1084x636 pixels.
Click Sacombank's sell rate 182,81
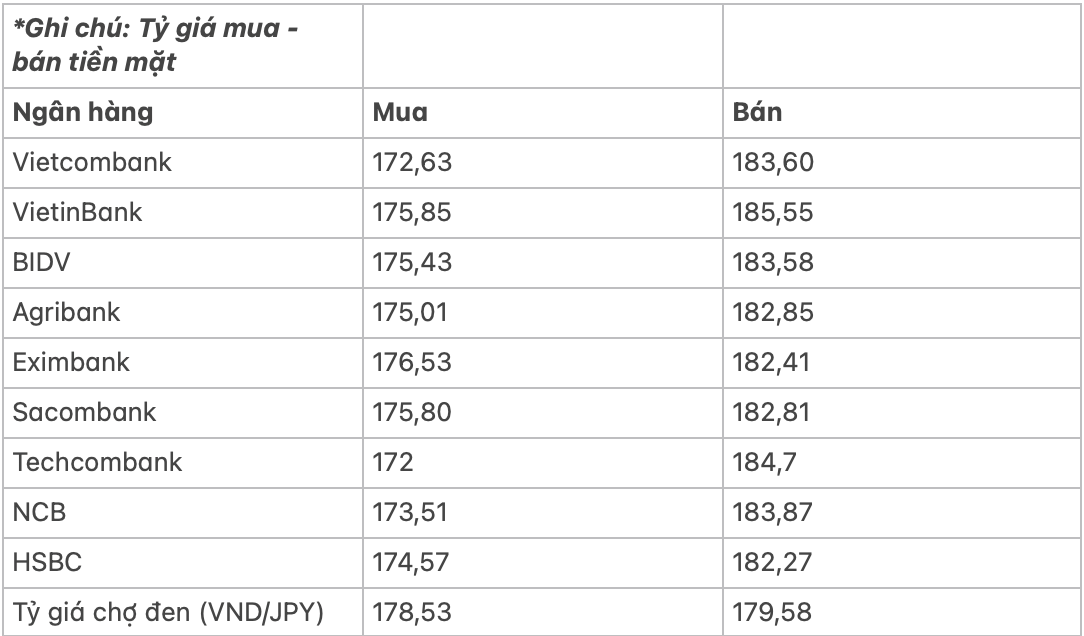774,412
